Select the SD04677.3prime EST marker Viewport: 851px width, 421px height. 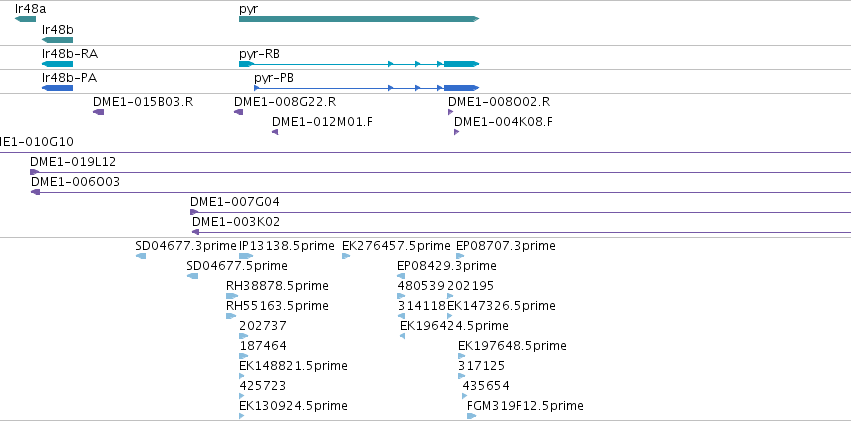click(141, 256)
